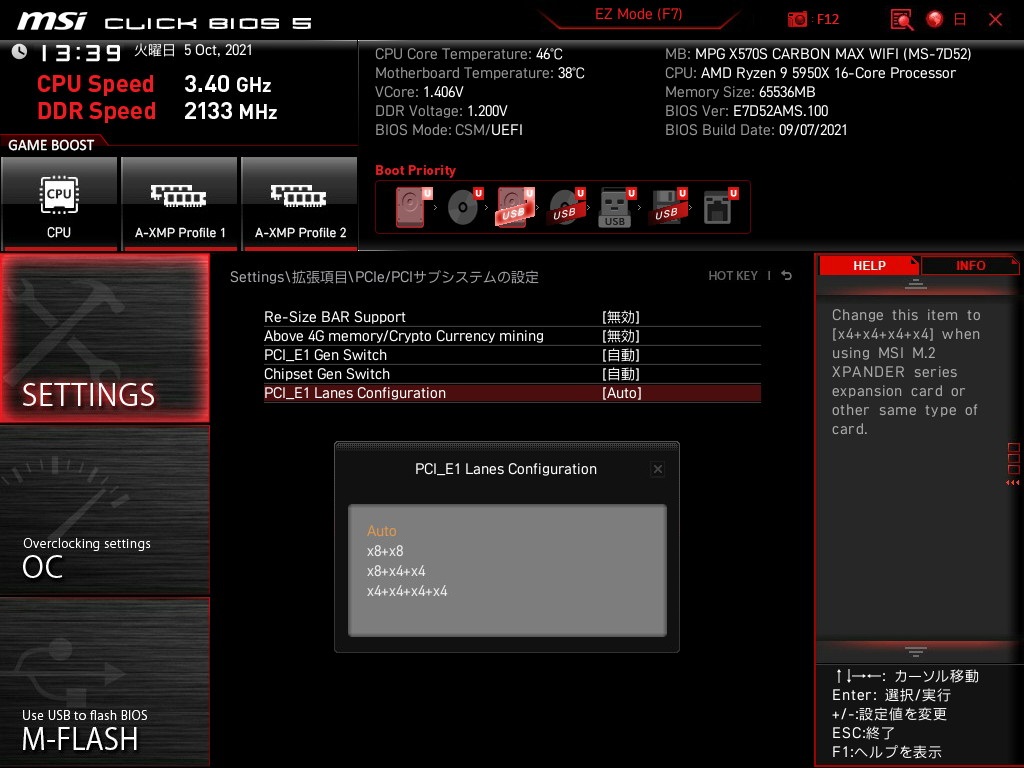The image size is (1024, 768).
Task: Open PCI_E1 Gen Switch setting
Action: tap(512, 355)
